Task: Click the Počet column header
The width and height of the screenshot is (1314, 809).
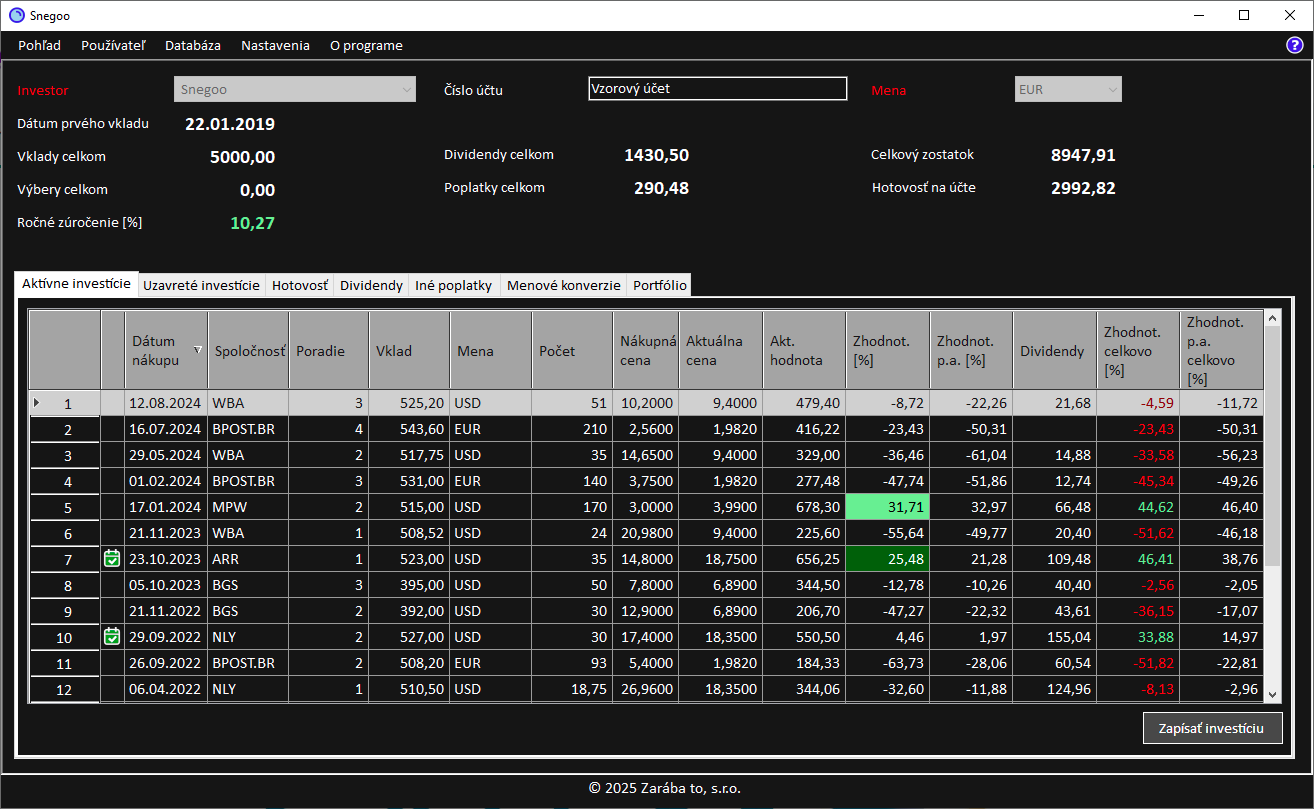Action: click(x=572, y=350)
